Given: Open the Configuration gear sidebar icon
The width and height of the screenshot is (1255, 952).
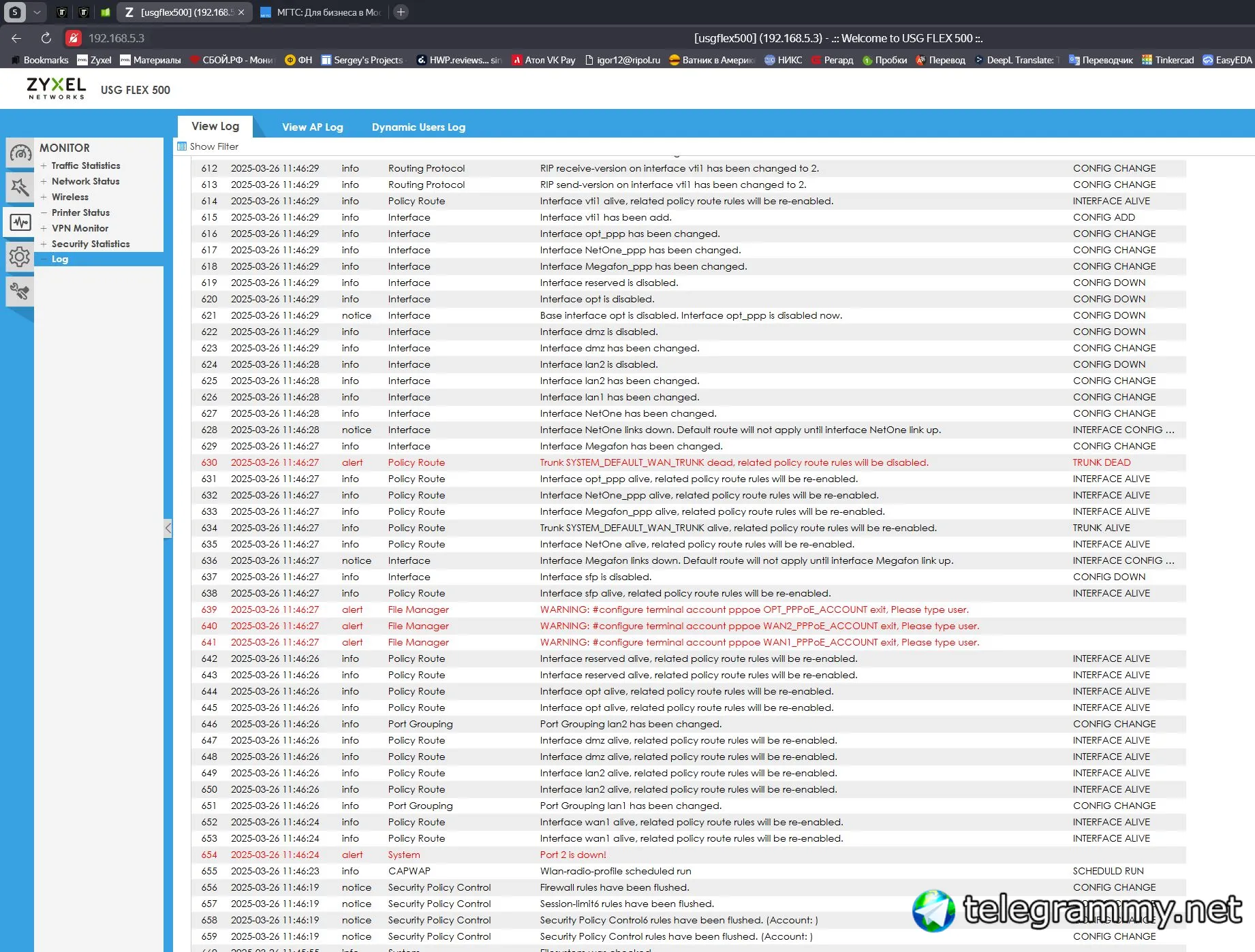Looking at the screenshot, I should (20, 257).
